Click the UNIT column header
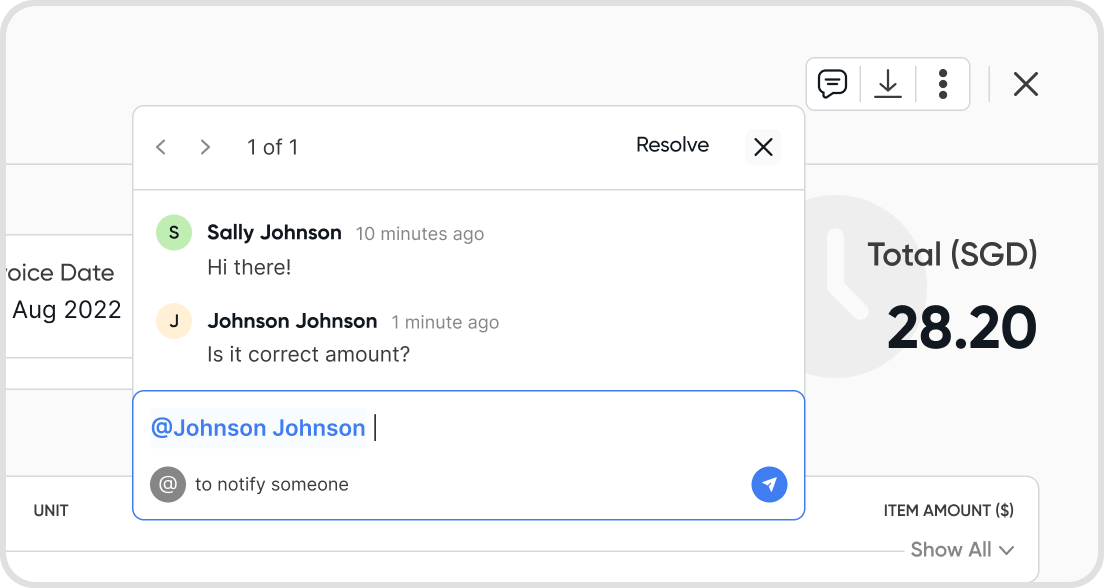1104x588 pixels. 51,511
